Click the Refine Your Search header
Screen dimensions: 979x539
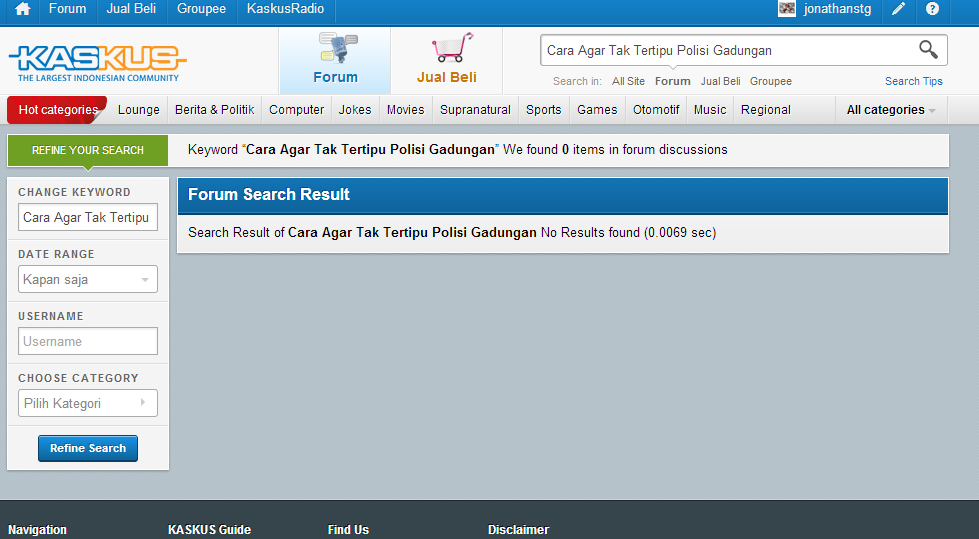[87, 150]
